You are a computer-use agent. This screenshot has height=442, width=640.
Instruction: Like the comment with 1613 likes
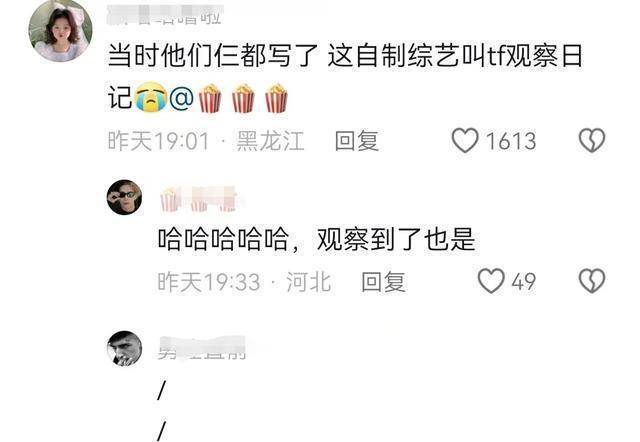coord(465,140)
